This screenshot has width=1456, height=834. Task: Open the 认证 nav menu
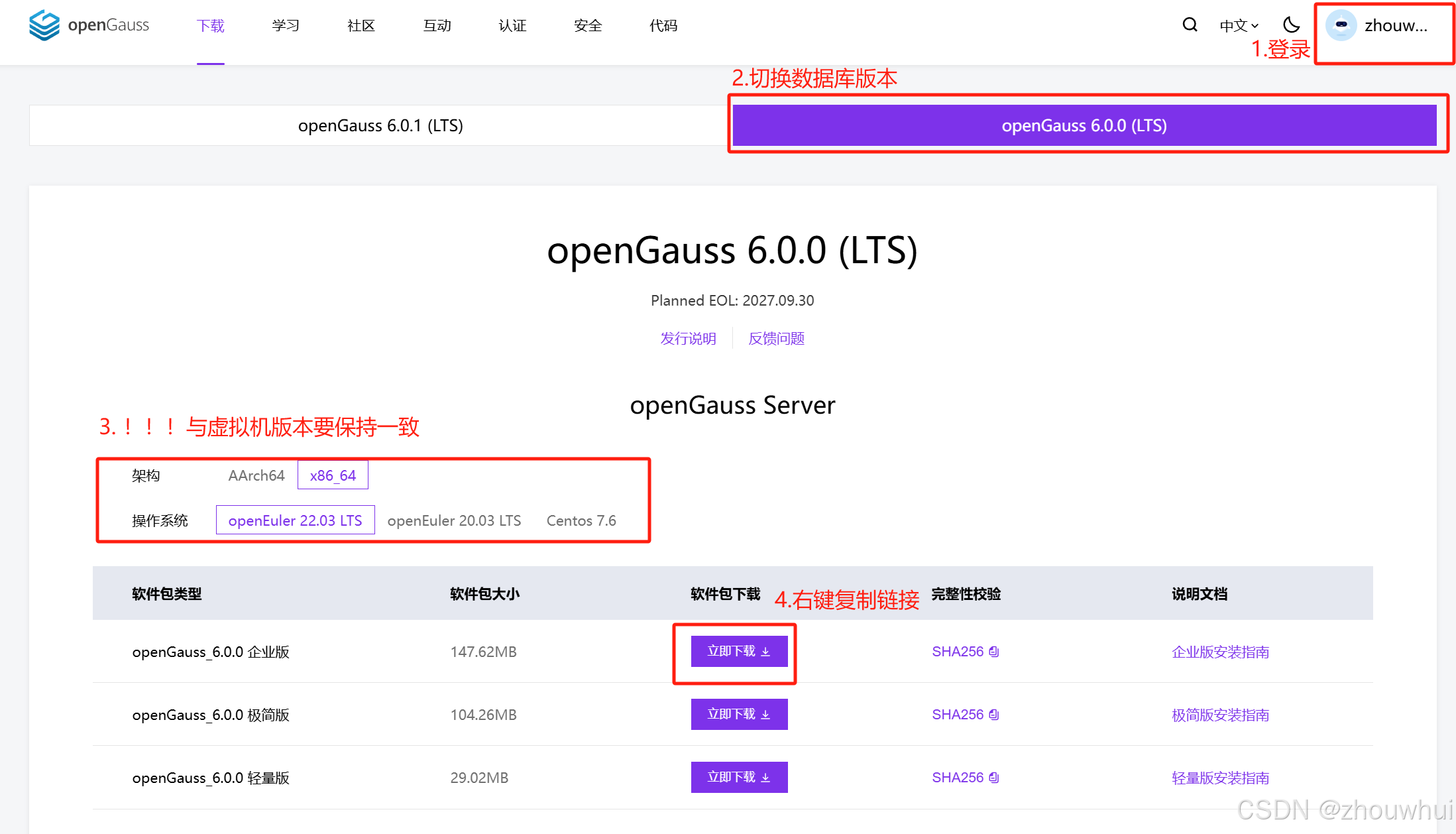(512, 25)
